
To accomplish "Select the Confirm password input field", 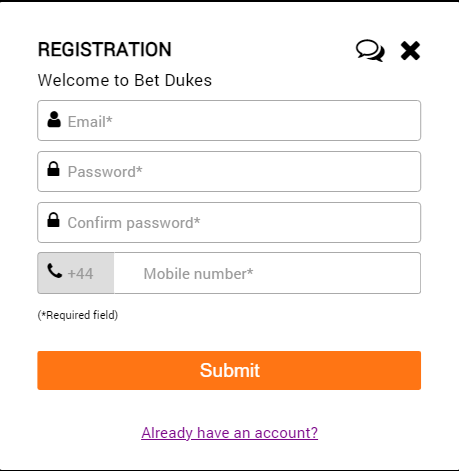I will tap(229, 222).
